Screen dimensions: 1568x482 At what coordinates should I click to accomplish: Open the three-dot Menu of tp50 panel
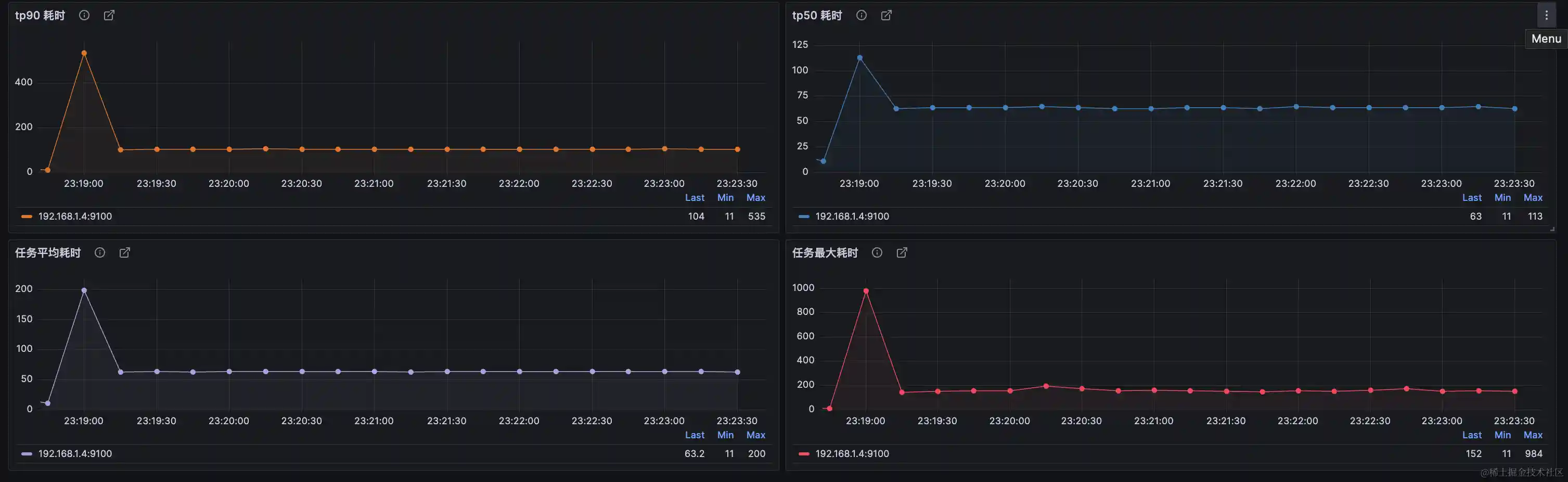[1546, 15]
